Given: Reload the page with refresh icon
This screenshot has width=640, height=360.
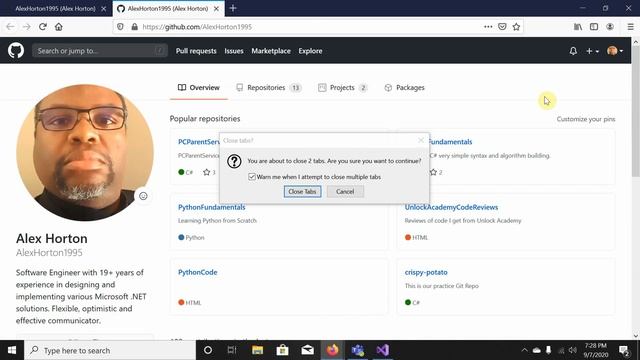Looking at the screenshot, I should 43,27.
